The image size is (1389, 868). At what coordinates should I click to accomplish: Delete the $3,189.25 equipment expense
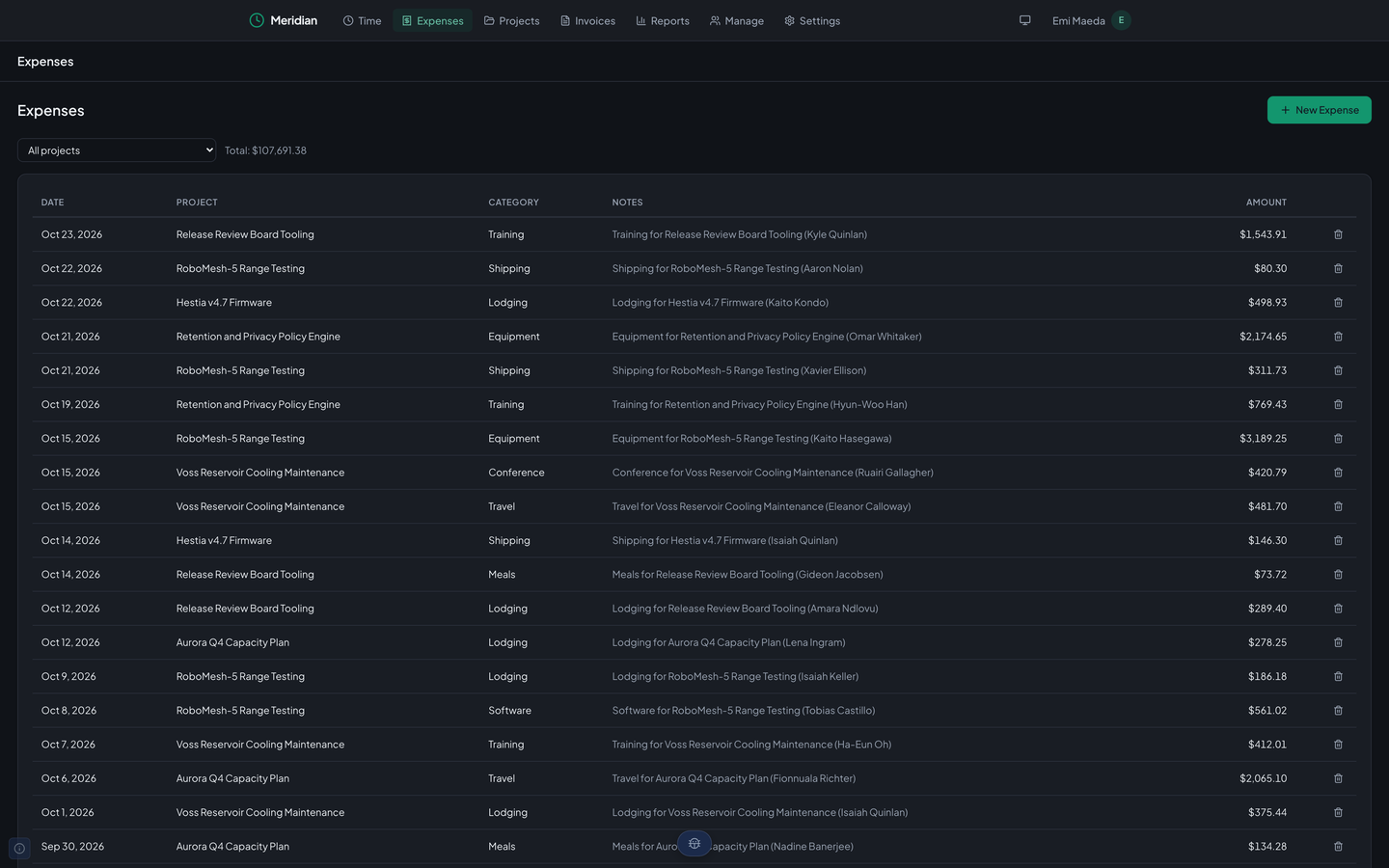(x=1338, y=438)
